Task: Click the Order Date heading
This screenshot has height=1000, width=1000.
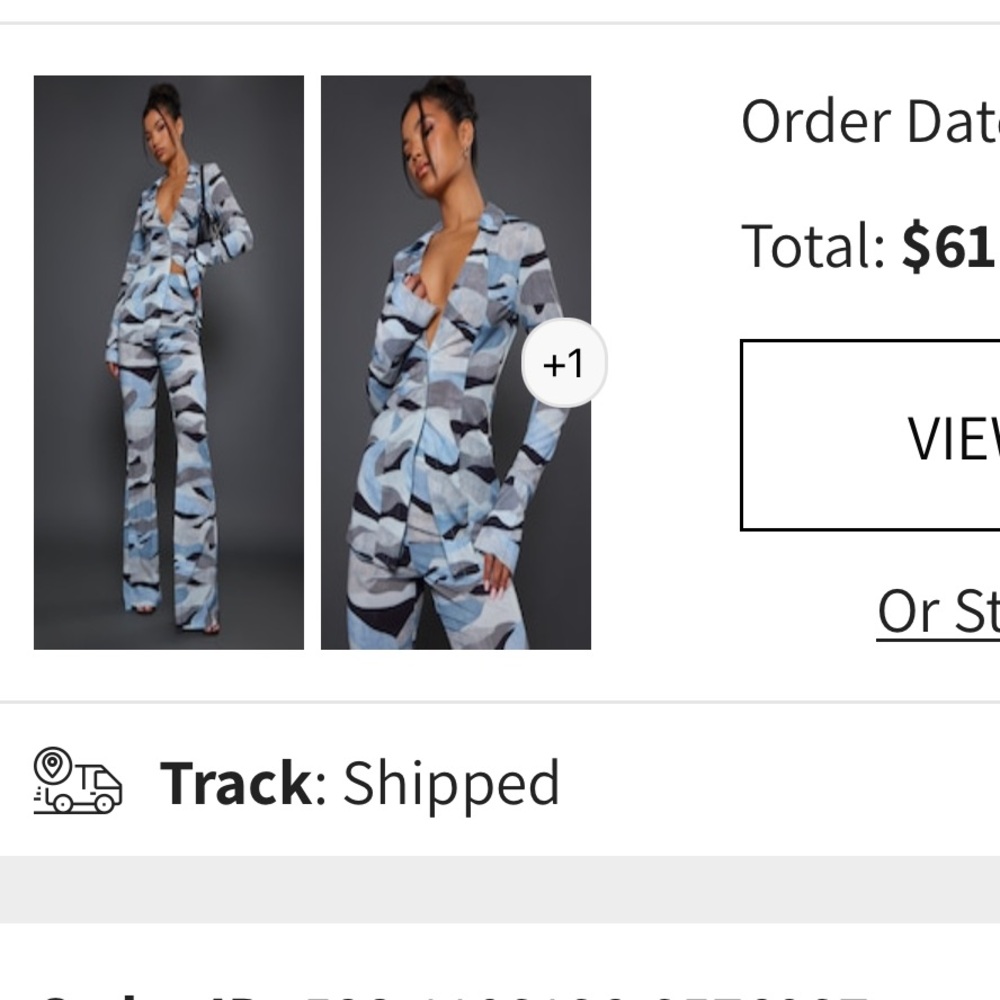Action: click(x=870, y=120)
